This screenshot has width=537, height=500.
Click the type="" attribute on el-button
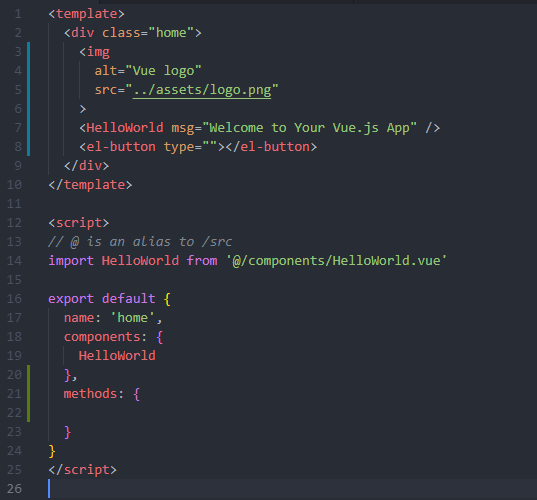tap(190, 147)
